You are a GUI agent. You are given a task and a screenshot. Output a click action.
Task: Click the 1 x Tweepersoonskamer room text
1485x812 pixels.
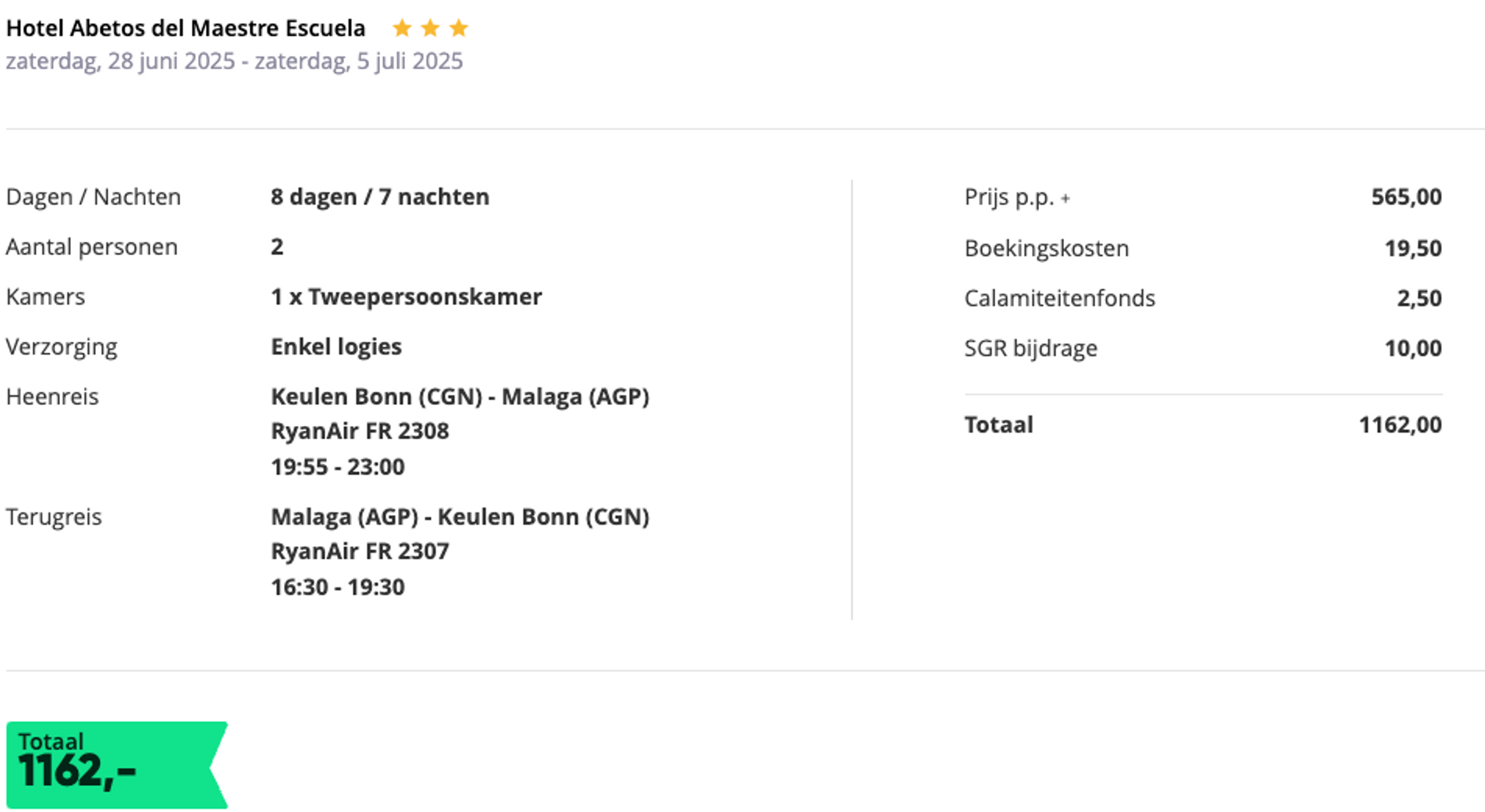(406, 297)
